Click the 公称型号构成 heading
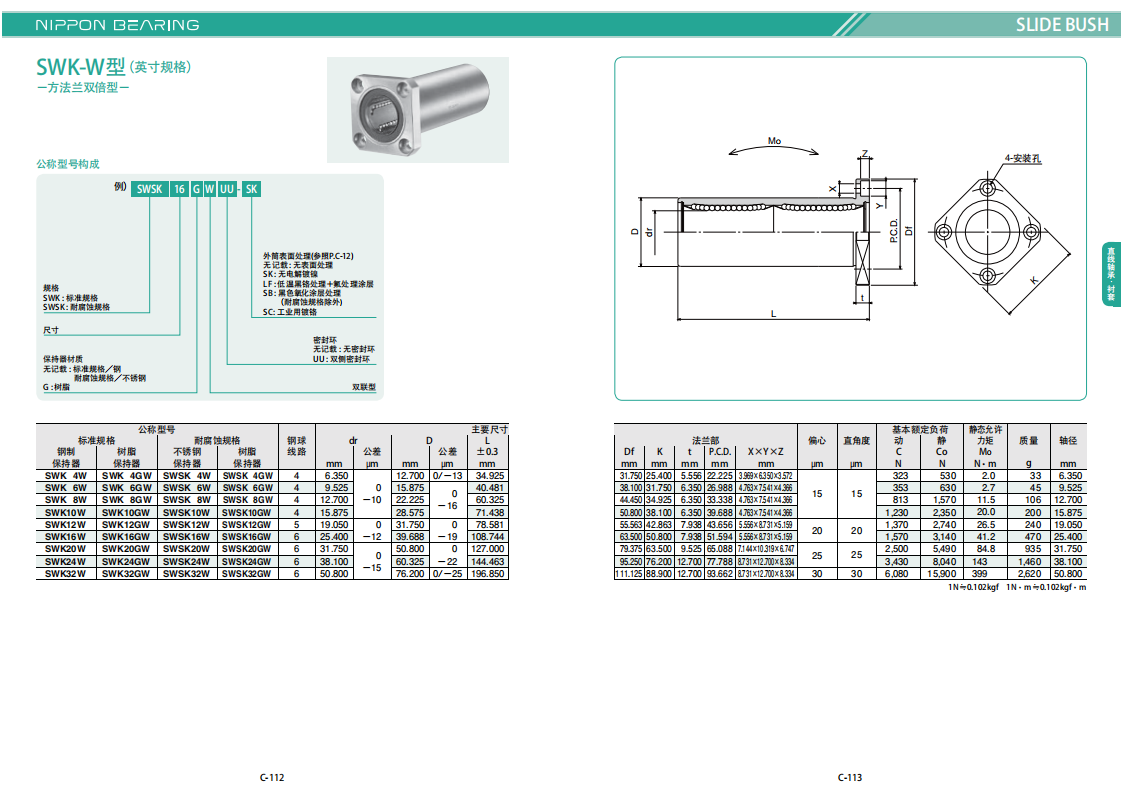 [68, 164]
